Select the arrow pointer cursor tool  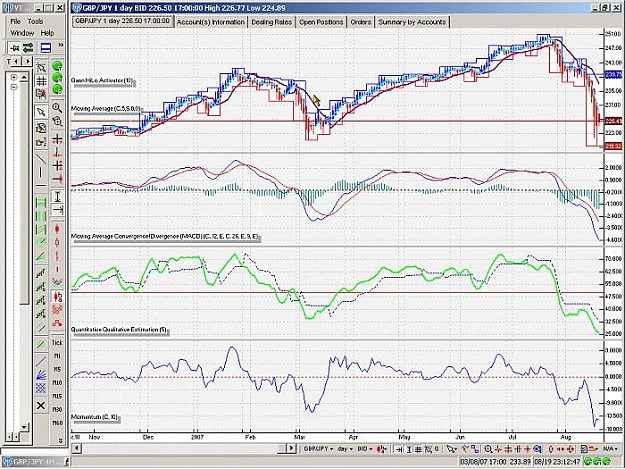click(41, 112)
